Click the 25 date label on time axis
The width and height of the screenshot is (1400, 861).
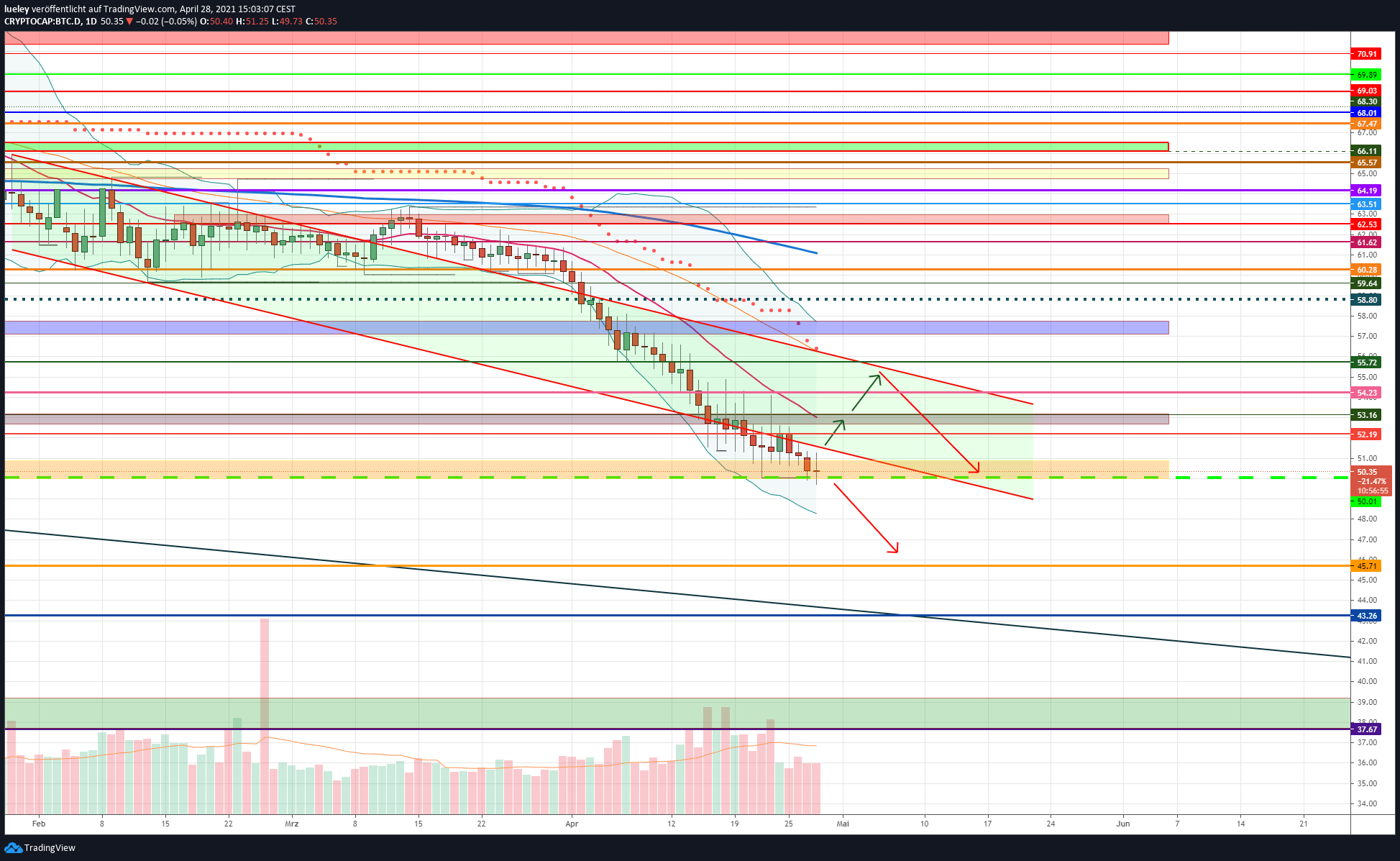click(x=789, y=824)
